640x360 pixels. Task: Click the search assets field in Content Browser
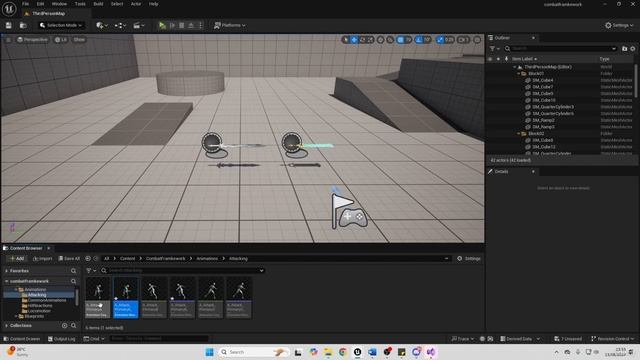point(182,270)
